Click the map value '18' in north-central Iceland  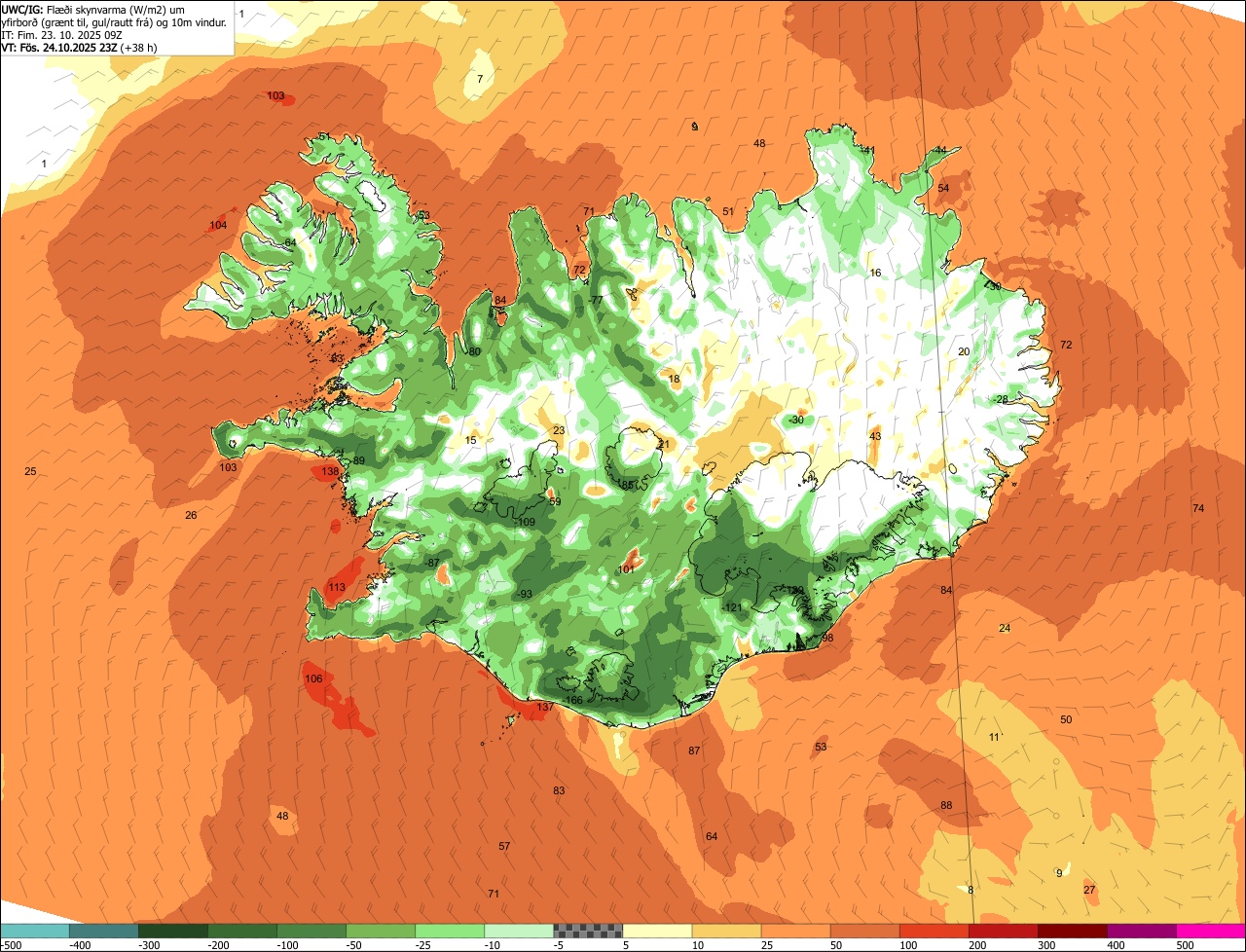(674, 379)
